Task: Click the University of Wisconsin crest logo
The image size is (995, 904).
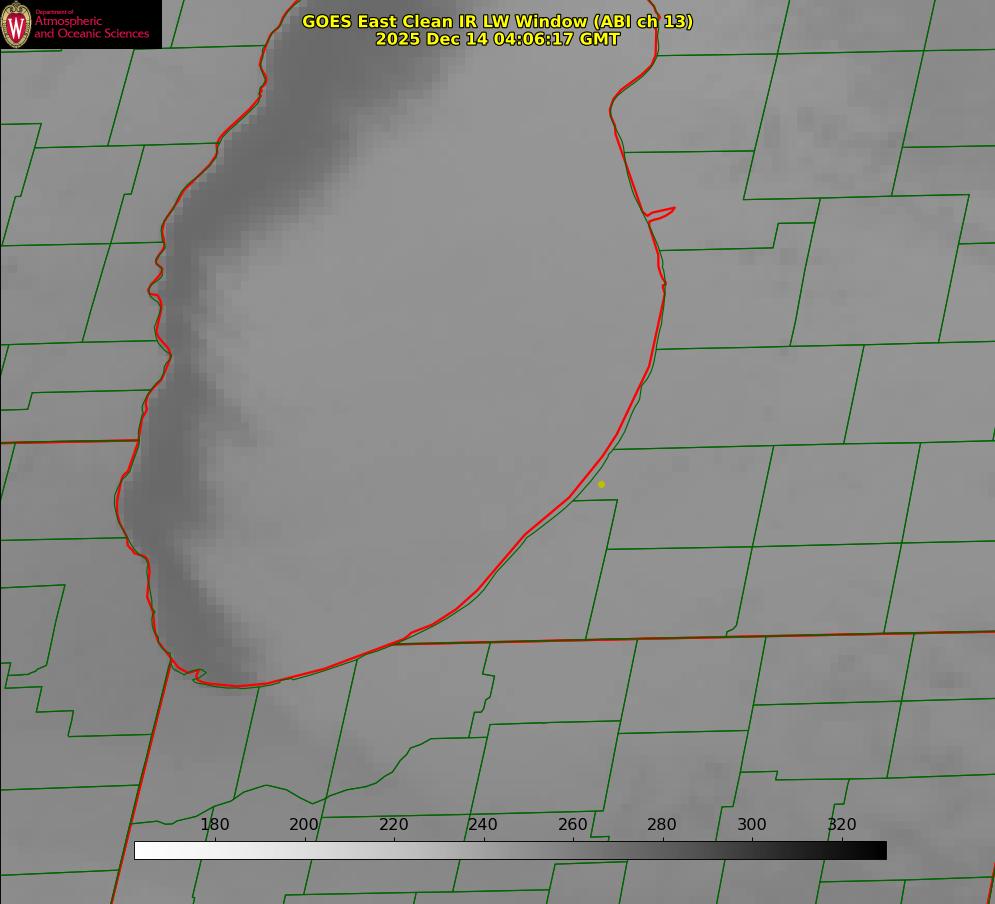Action: tap(16, 24)
